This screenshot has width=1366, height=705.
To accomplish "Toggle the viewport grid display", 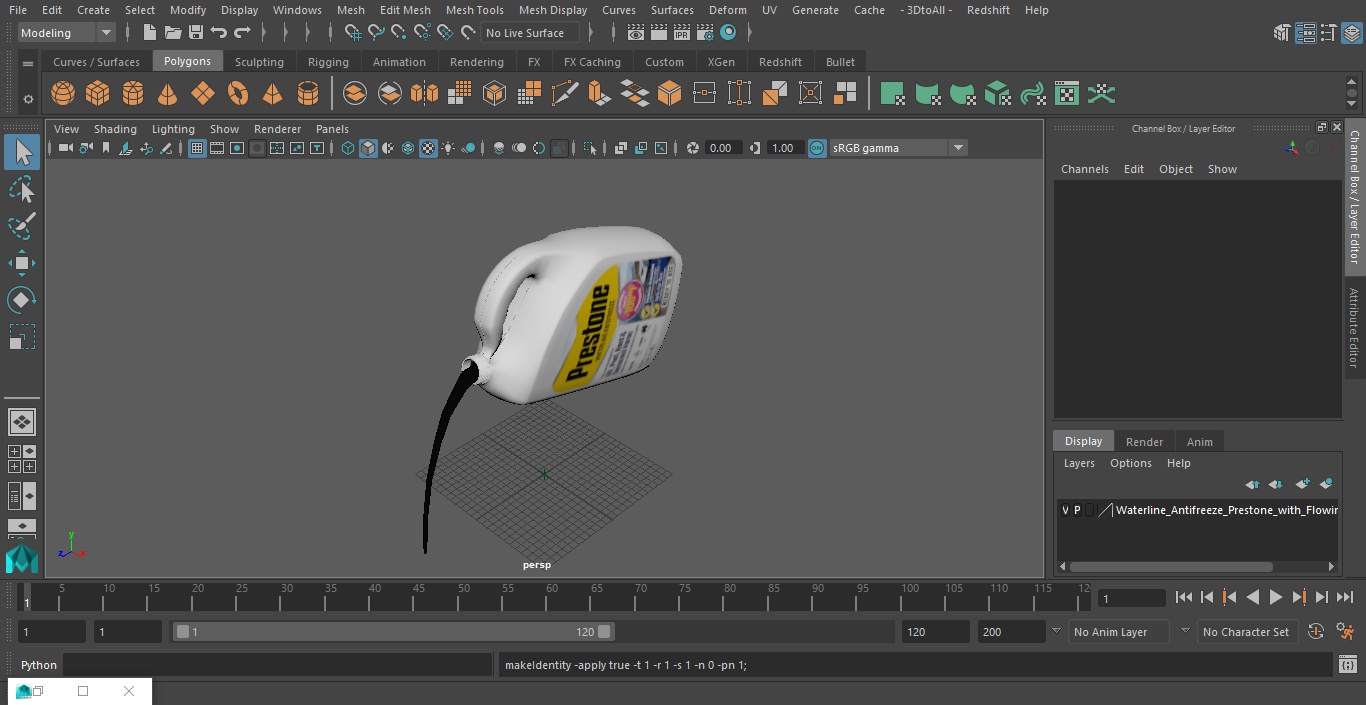I will (x=197, y=148).
